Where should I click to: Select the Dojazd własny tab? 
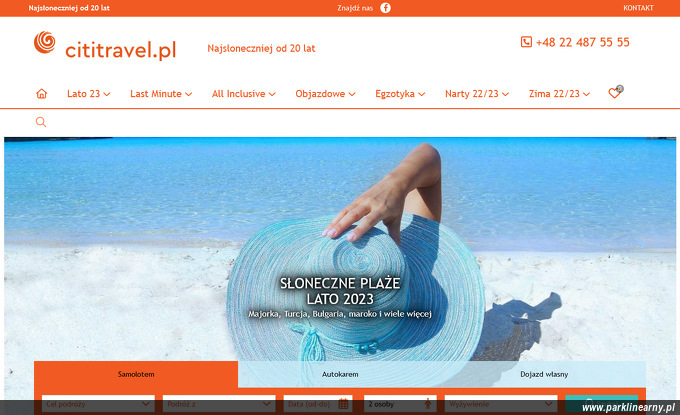(544, 374)
